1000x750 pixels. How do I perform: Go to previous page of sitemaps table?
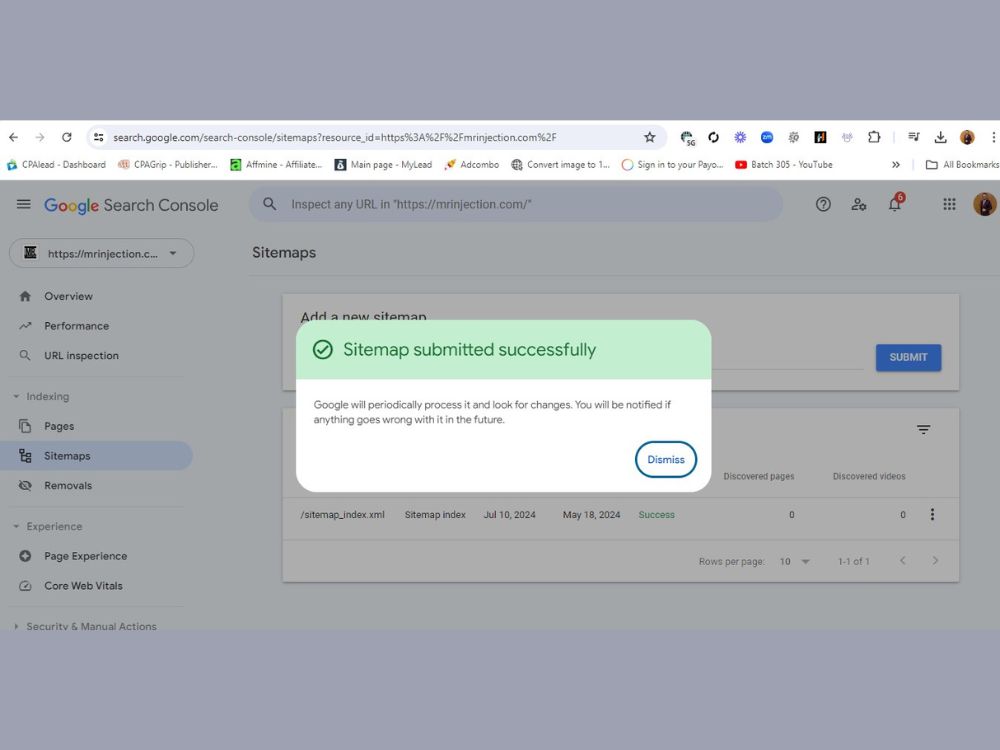pos(902,561)
